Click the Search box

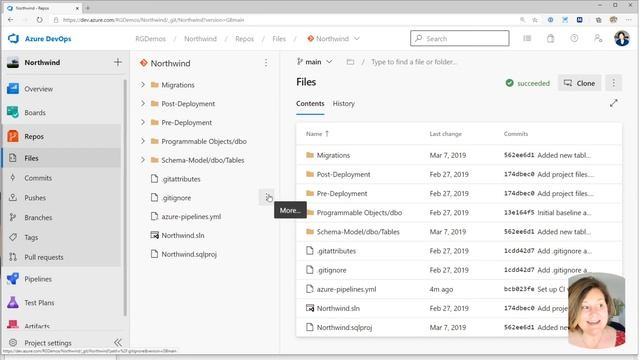click(x=460, y=38)
